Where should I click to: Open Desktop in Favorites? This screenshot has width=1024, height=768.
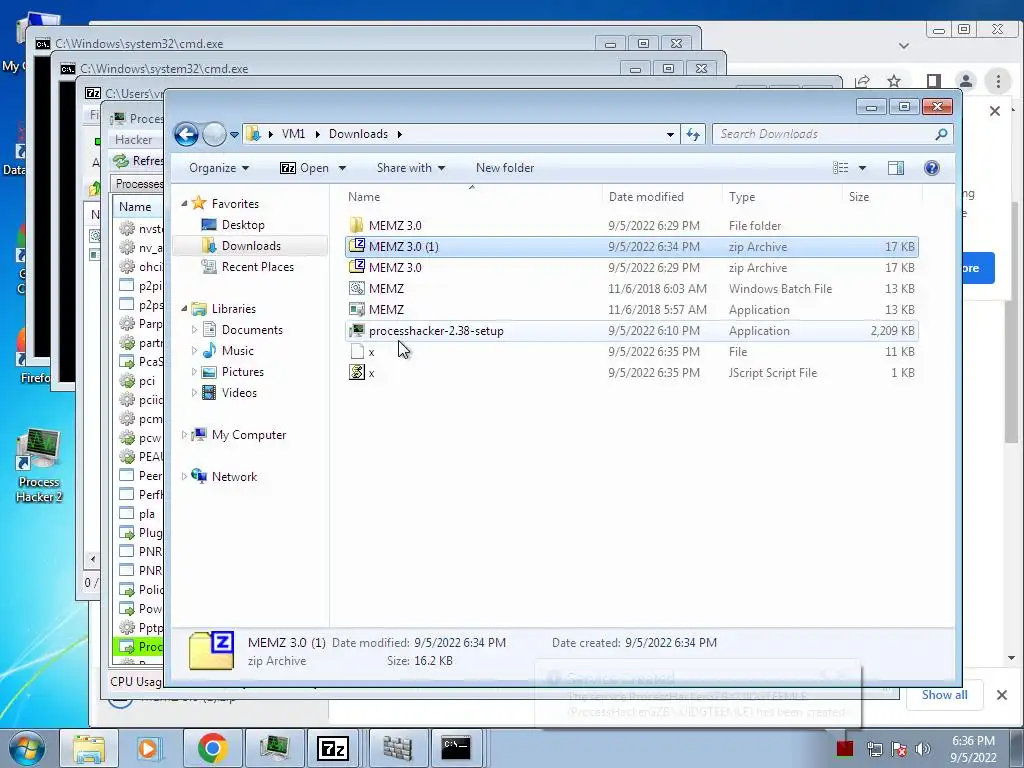click(x=243, y=225)
